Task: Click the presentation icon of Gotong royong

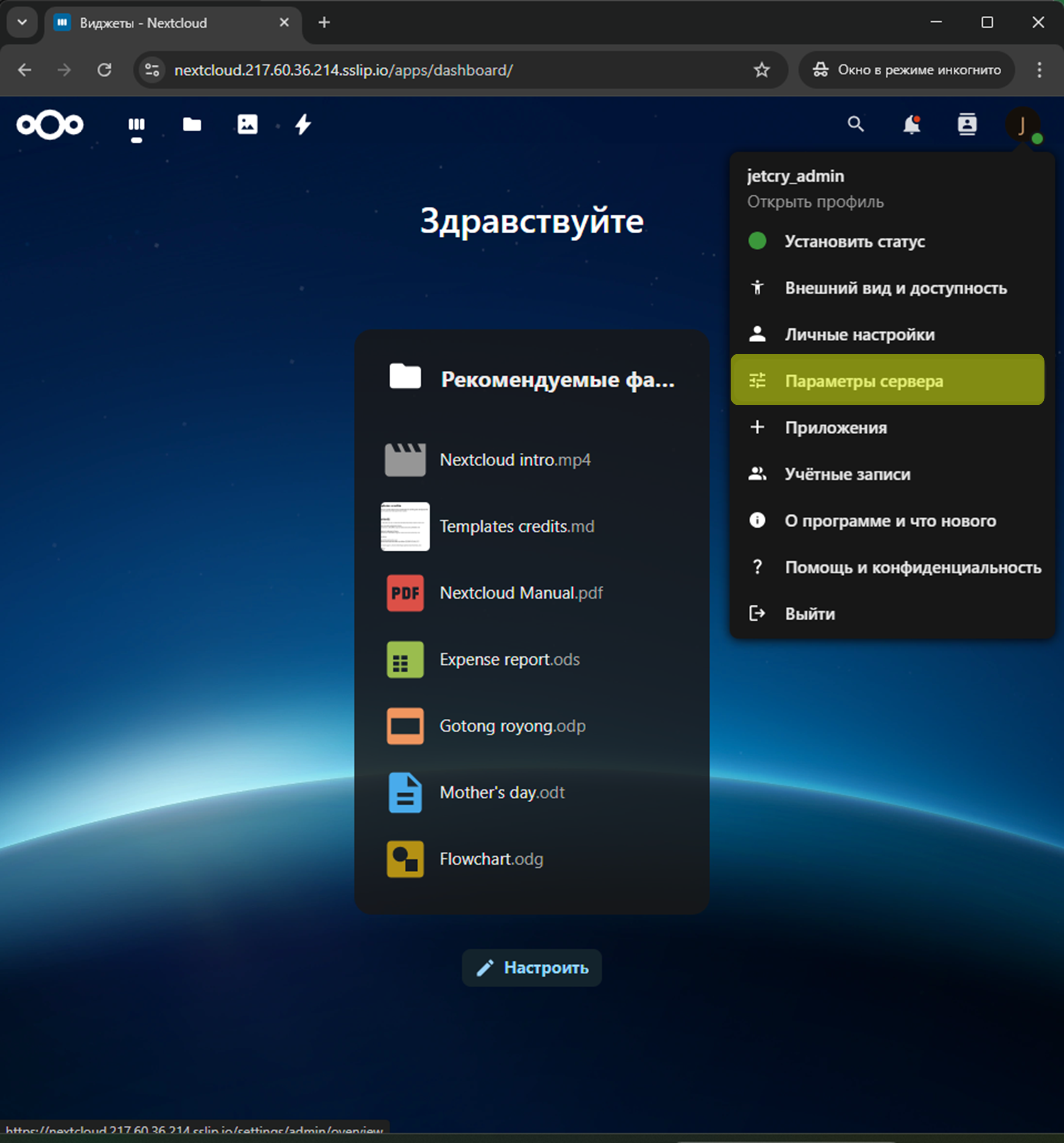Action: pyautogui.click(x=405, y=726)
